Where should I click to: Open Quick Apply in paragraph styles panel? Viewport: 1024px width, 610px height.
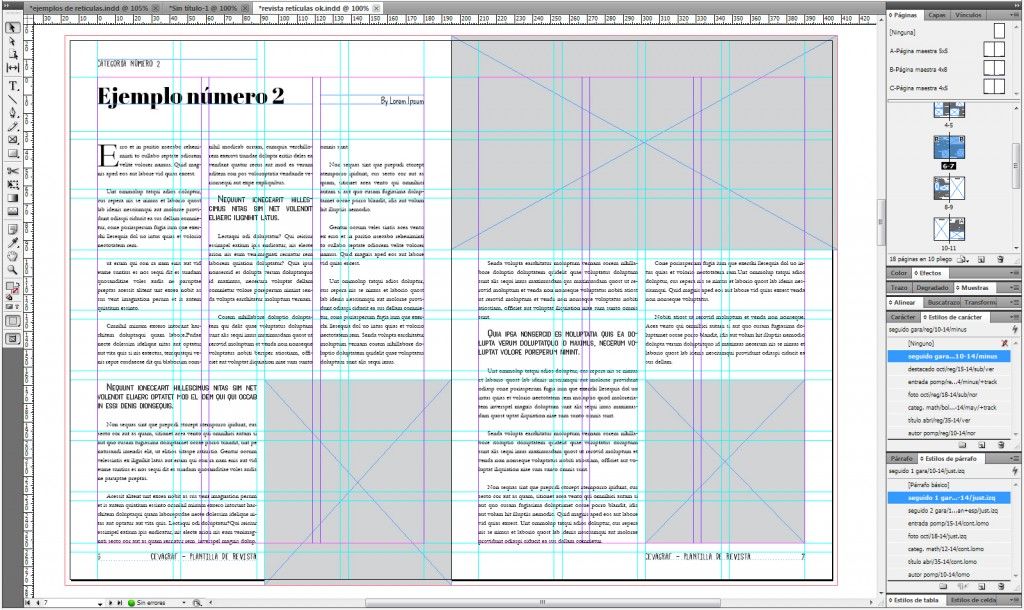click(1014, 471)
